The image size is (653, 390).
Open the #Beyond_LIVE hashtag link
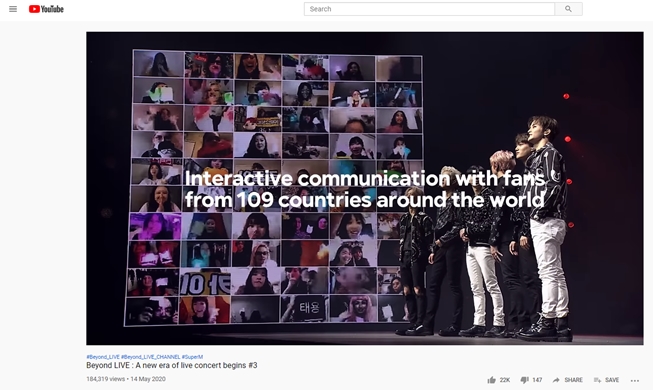click(103, 357)
